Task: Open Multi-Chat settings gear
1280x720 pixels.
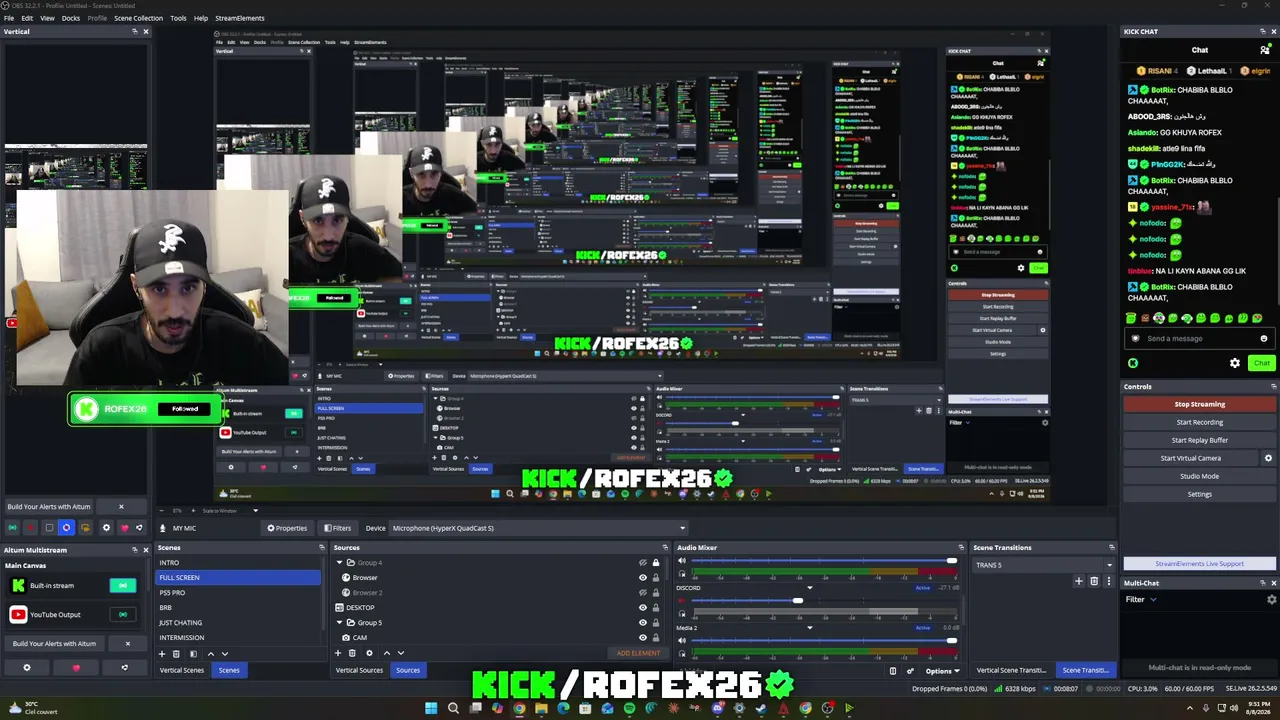Action: [x=1272, y=599]
